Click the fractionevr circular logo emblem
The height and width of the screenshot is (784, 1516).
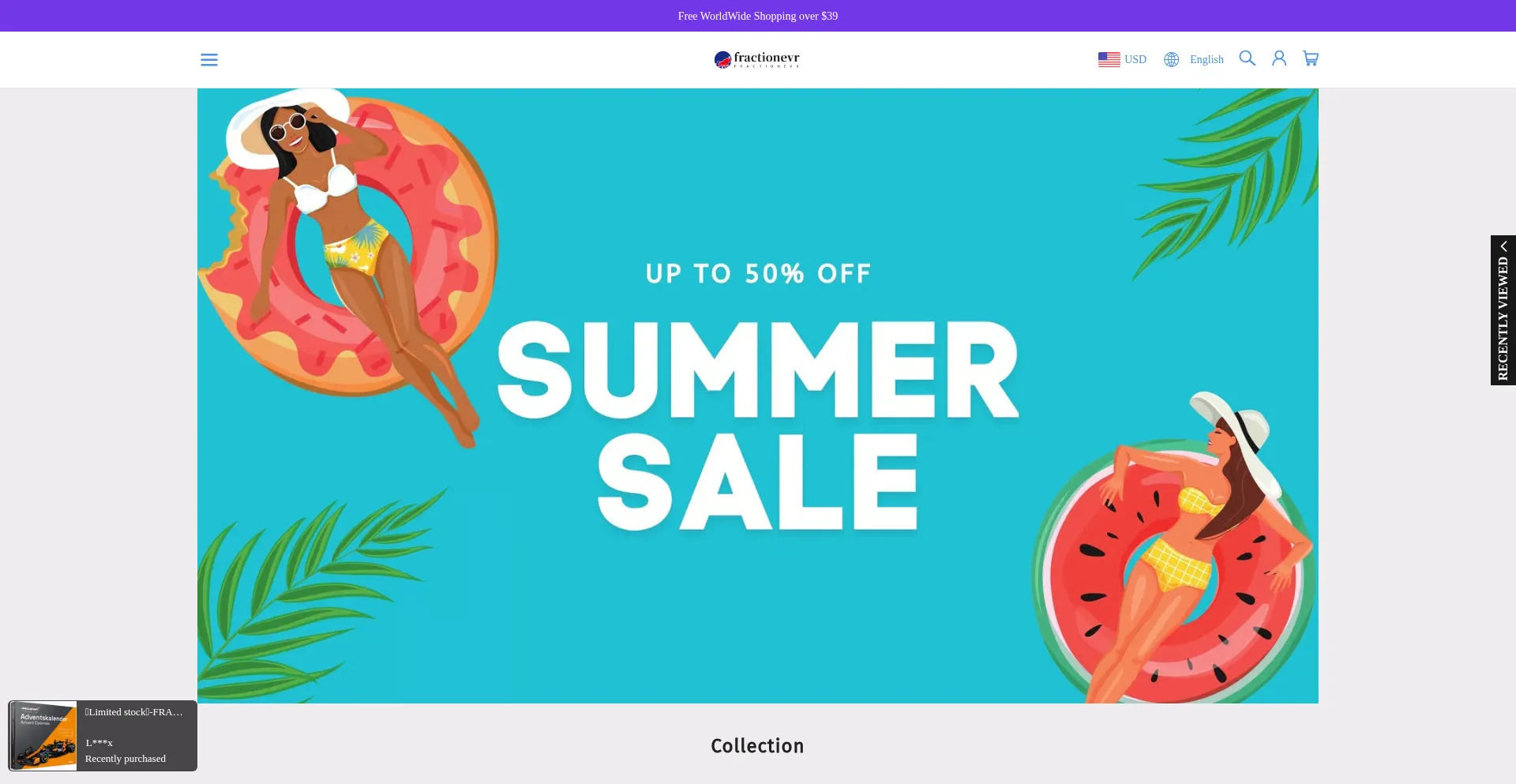pos(722,60)
